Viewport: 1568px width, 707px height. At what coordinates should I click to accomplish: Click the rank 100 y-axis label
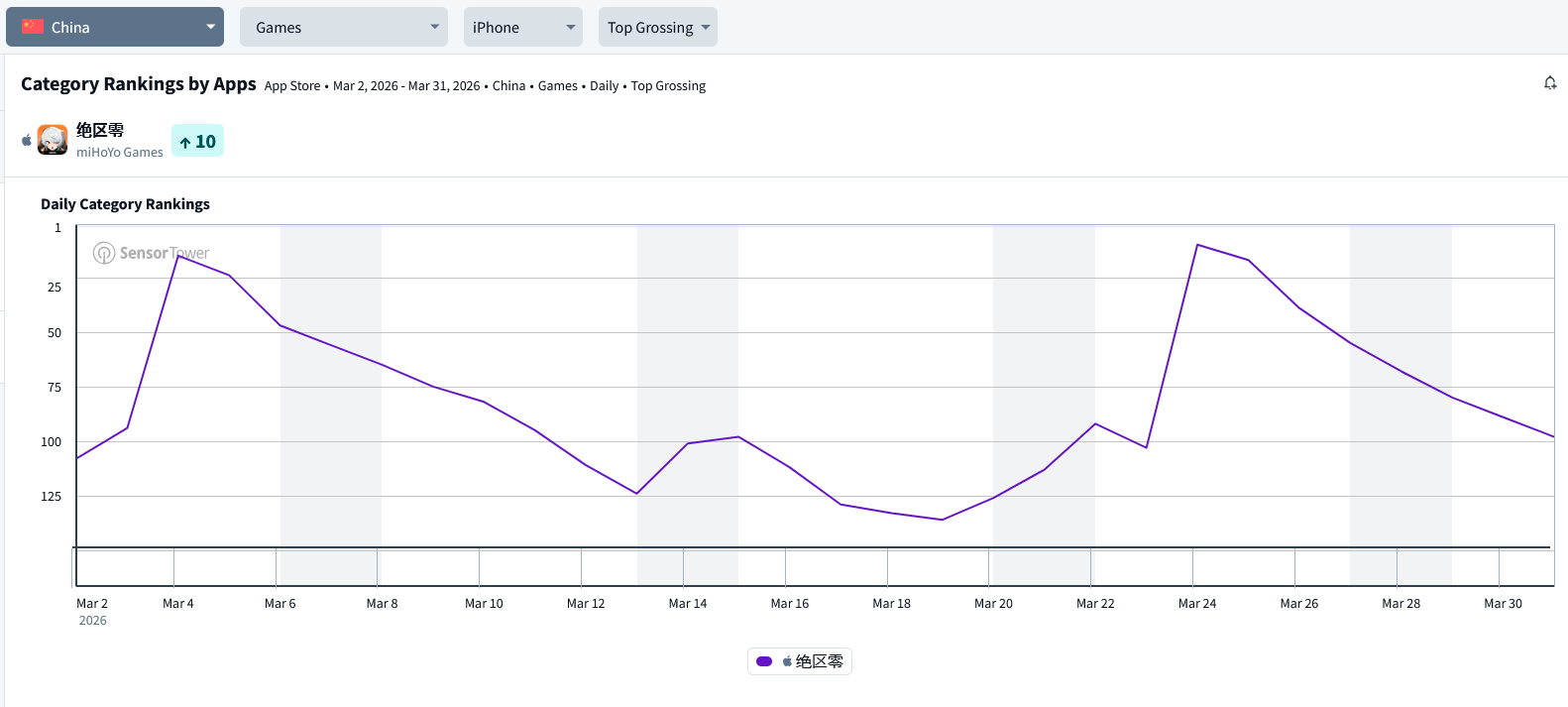[51, 441]
